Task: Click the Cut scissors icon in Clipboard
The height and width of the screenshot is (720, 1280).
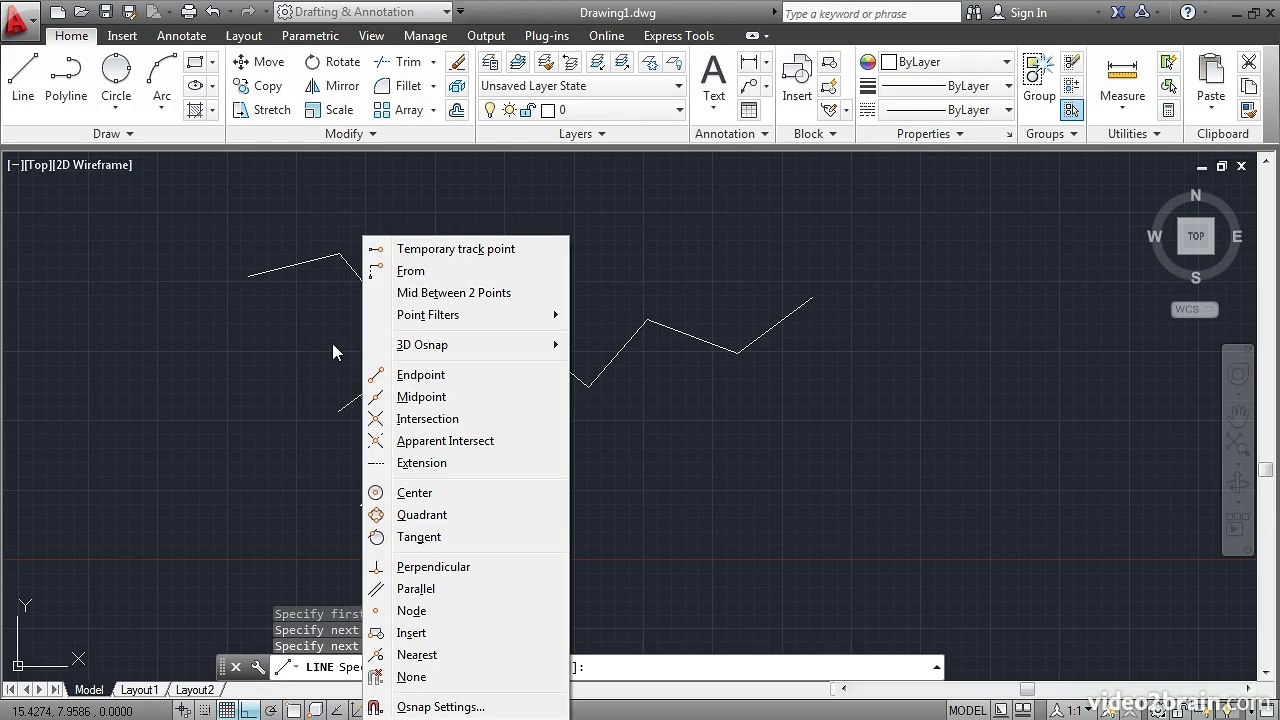Action: pos(1248,62)
